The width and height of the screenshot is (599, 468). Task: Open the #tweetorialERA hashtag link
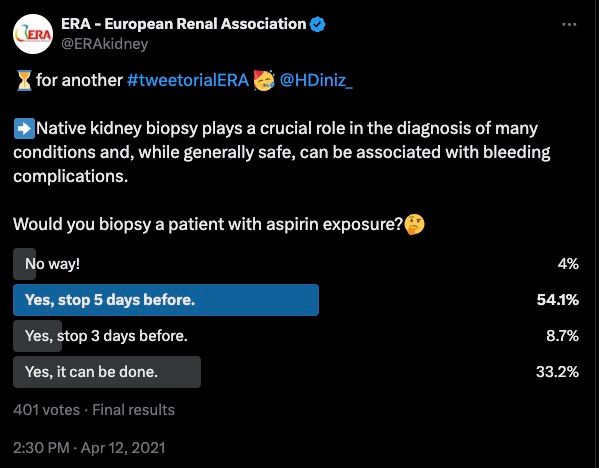(188, 80)
